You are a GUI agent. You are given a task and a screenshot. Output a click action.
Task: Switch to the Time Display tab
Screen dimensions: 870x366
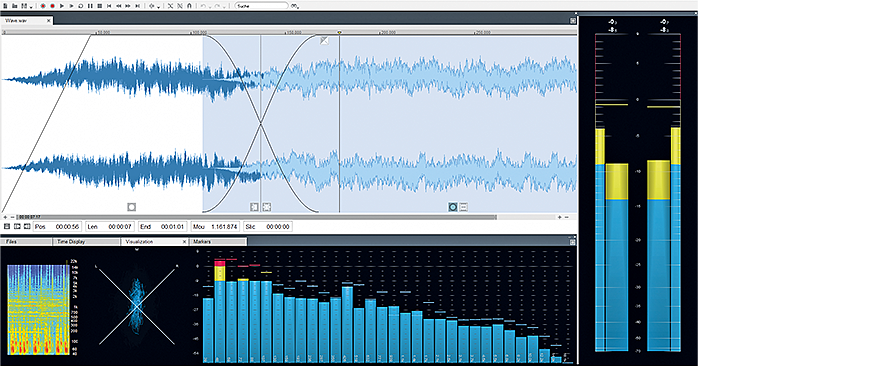[x=87, y=242]
